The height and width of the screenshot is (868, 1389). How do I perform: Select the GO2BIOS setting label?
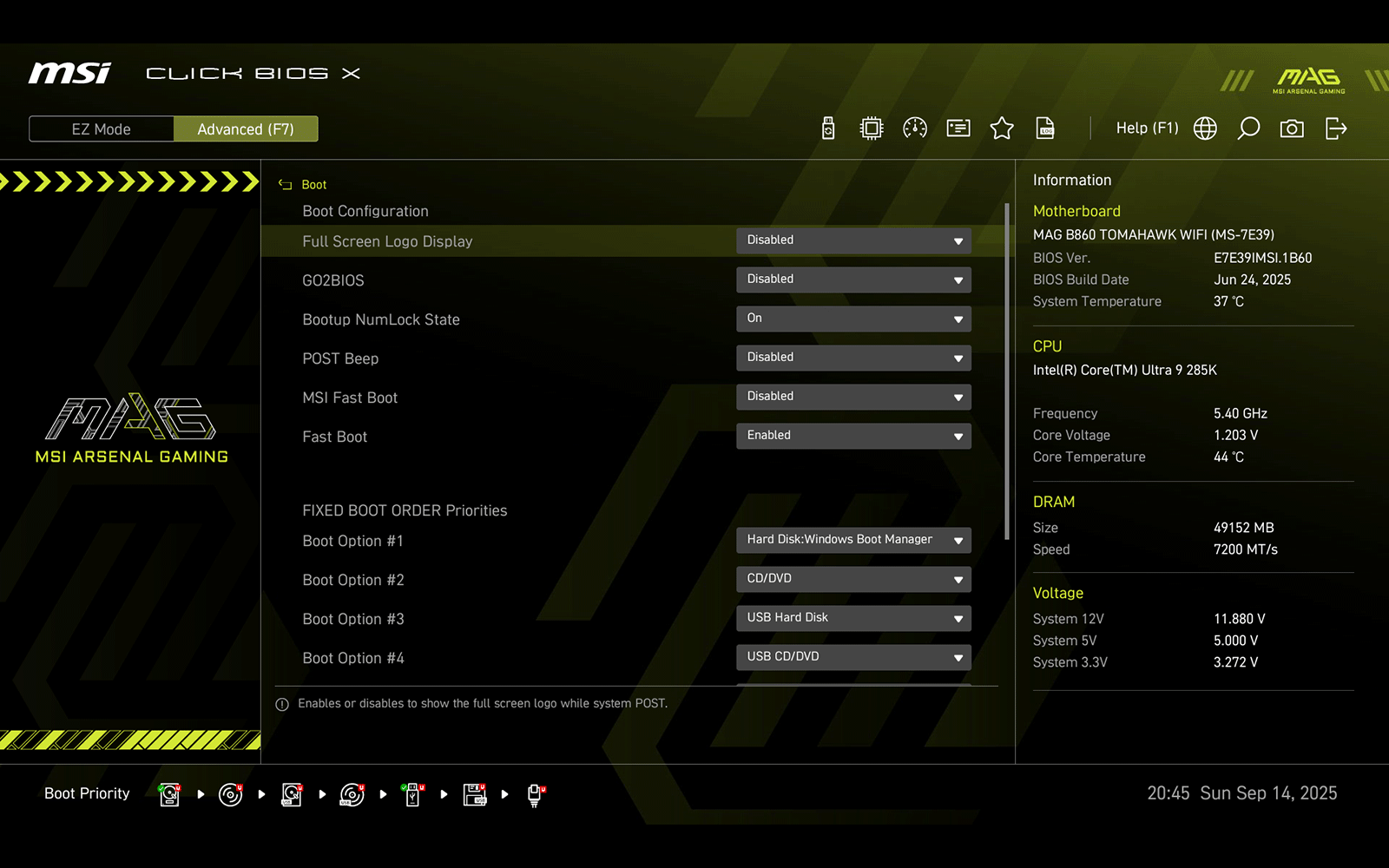pos(333,280)
